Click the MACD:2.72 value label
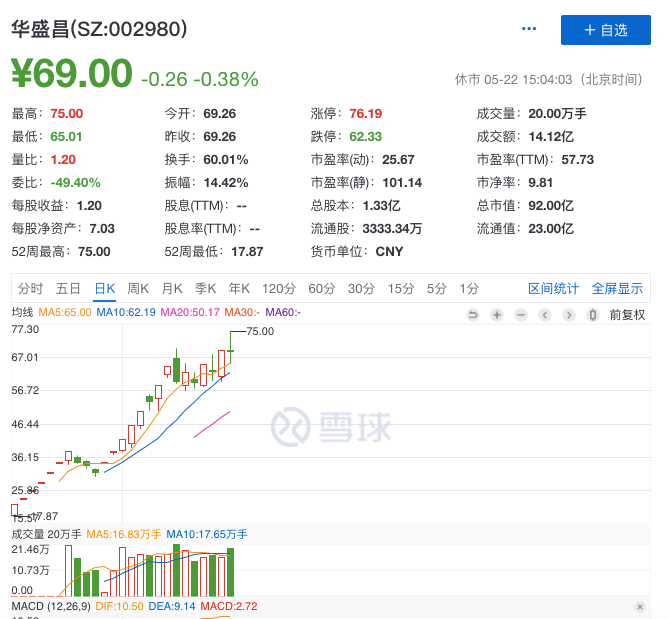This screenshot has width=670, height=619. click(x=229, y=607)
